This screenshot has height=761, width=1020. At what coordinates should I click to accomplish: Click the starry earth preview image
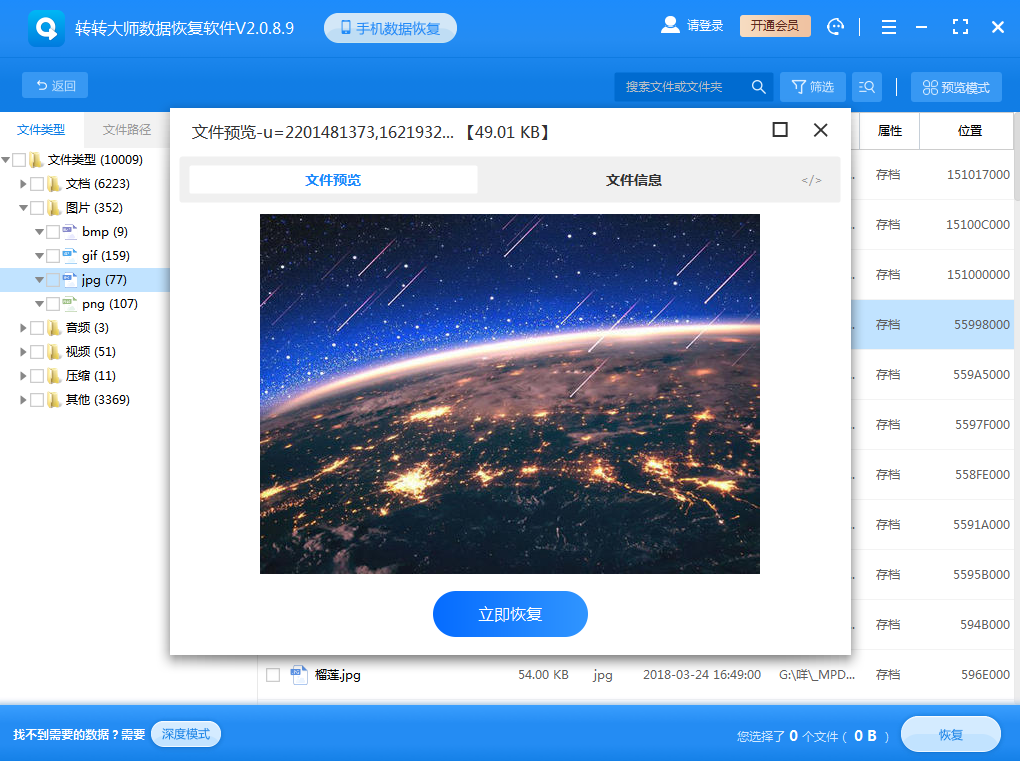509,394
